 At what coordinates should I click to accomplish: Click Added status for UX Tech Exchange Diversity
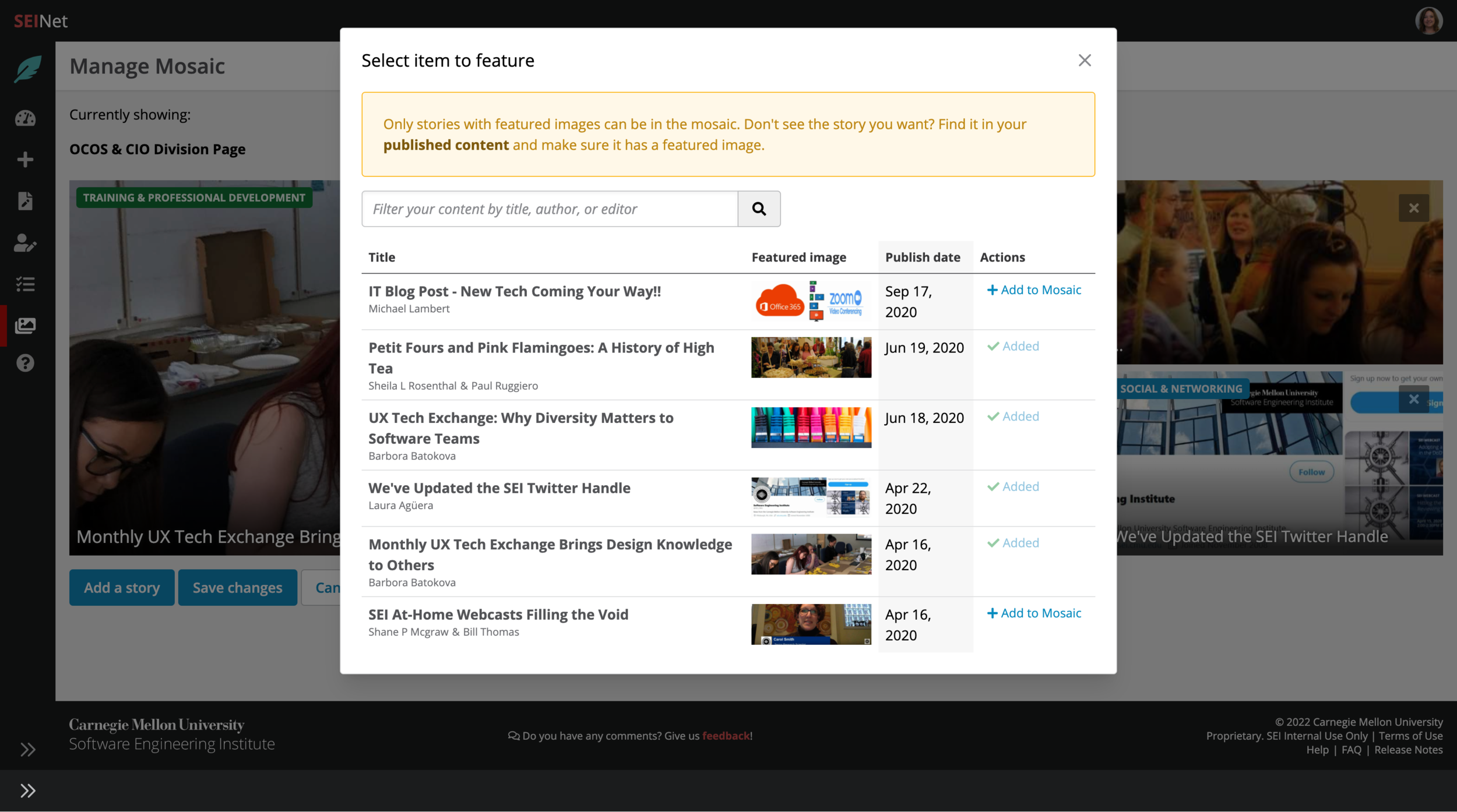[1013, 416]
